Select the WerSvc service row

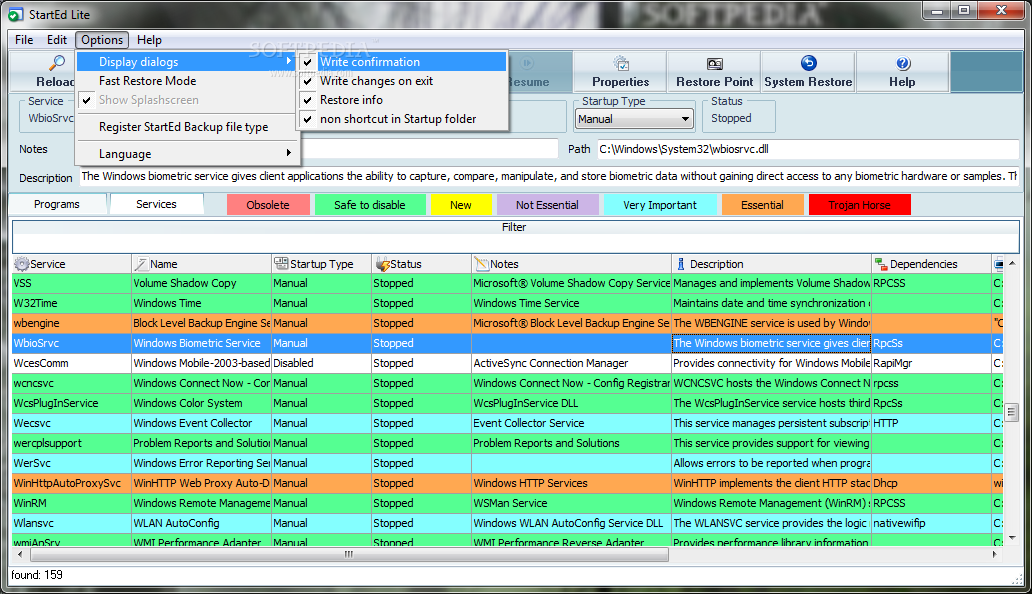(507, 463)
